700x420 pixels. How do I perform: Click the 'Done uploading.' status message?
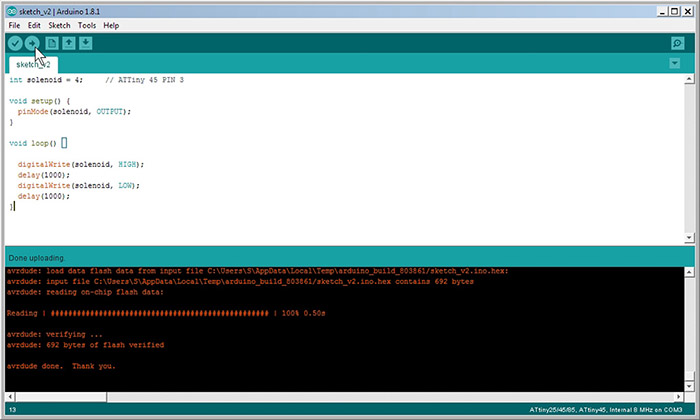point(37,258)
